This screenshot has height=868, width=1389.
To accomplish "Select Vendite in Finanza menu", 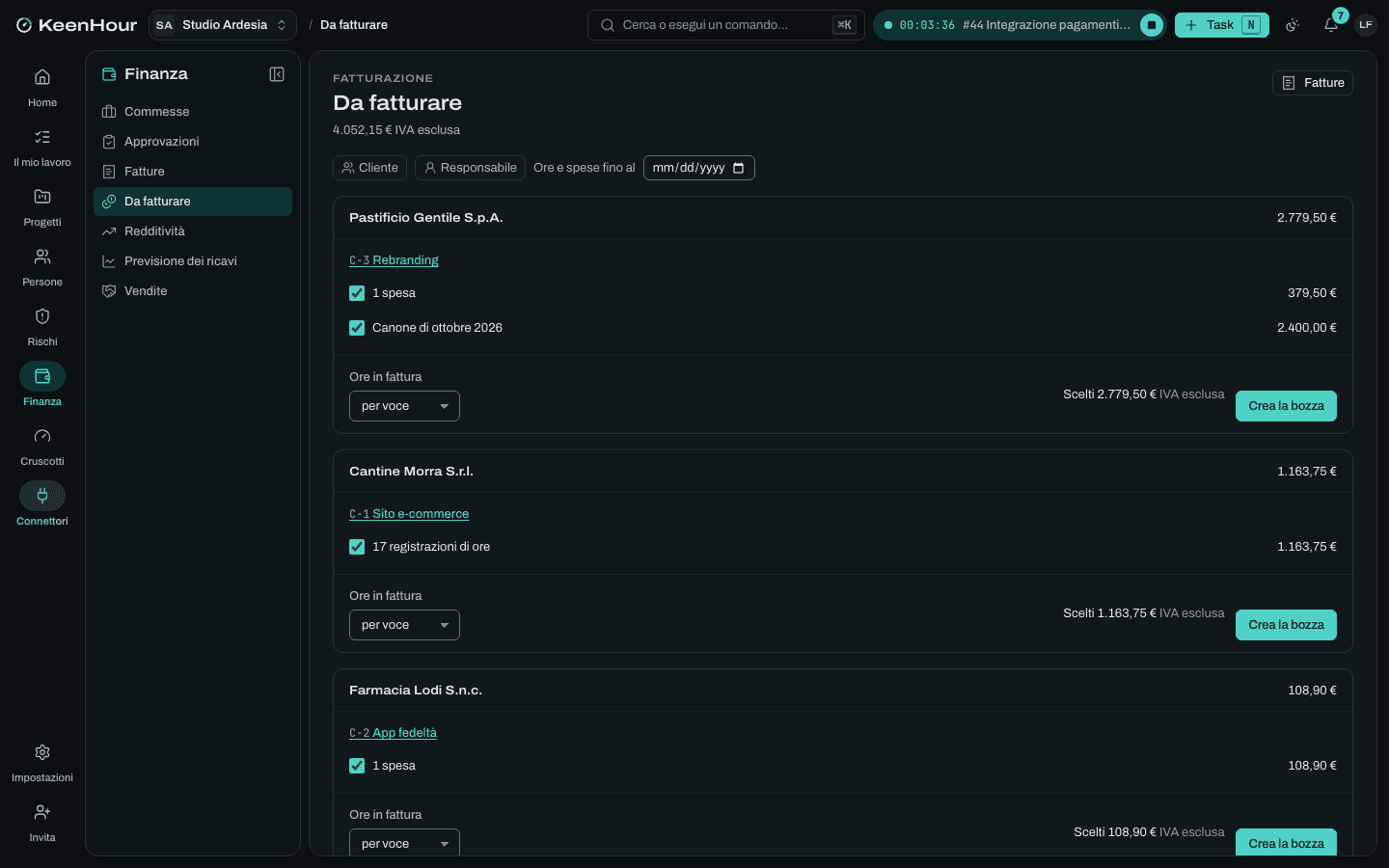I will (193, 291).
